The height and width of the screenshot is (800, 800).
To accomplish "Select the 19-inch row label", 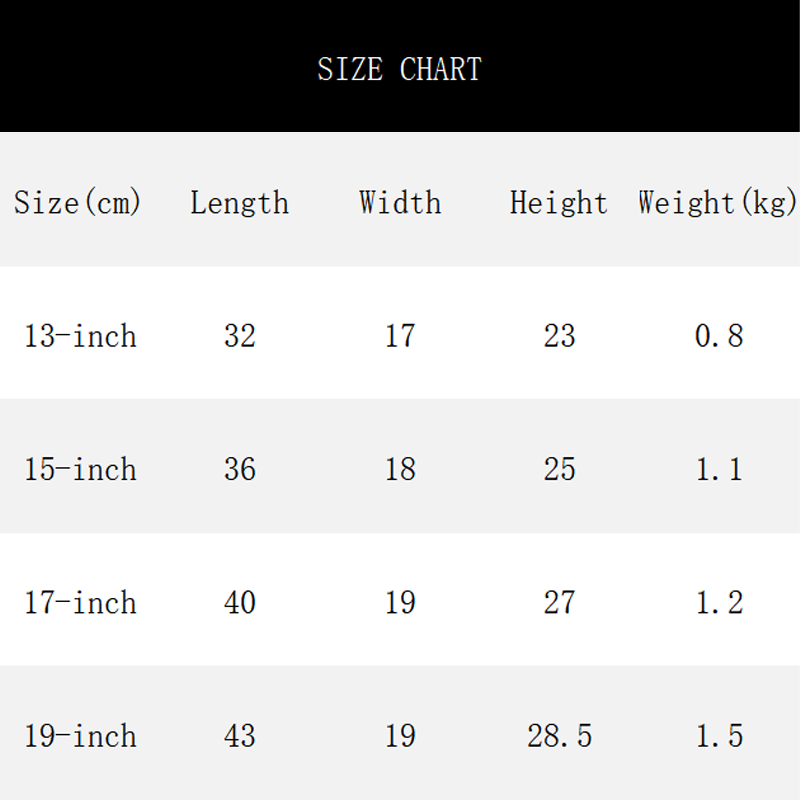I will tap(80, 737).
